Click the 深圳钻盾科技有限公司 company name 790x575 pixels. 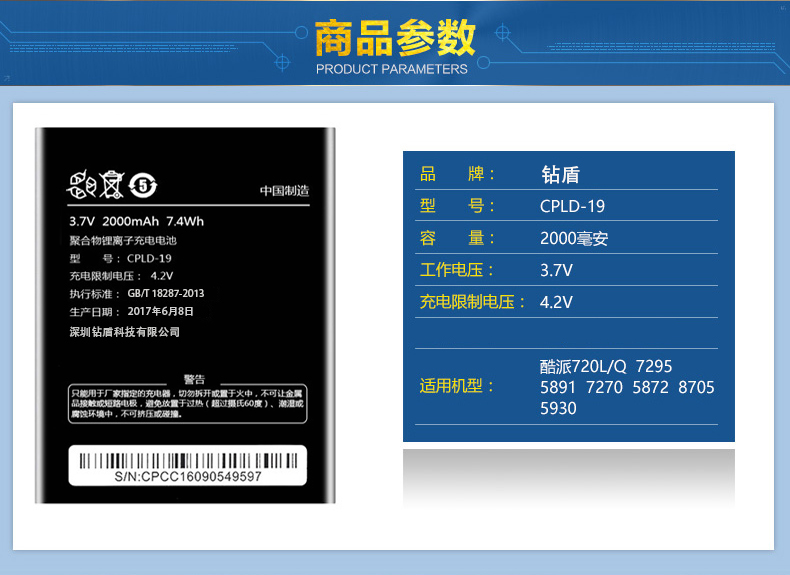click(x=124, y=332)
